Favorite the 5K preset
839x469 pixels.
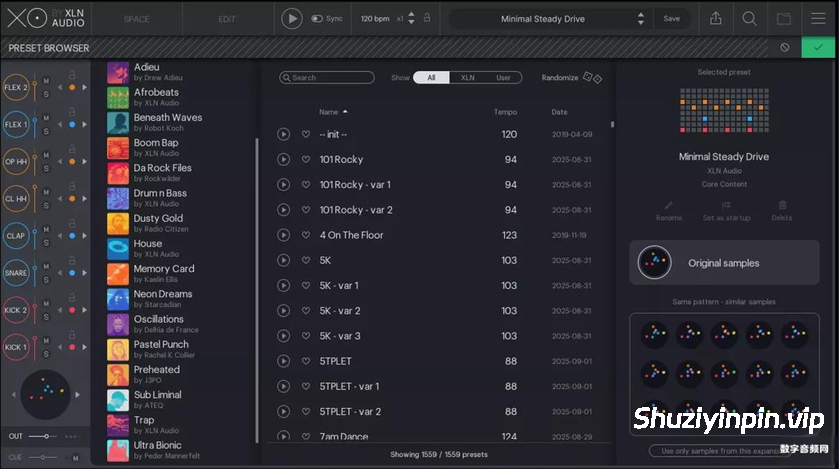[306, 260]
